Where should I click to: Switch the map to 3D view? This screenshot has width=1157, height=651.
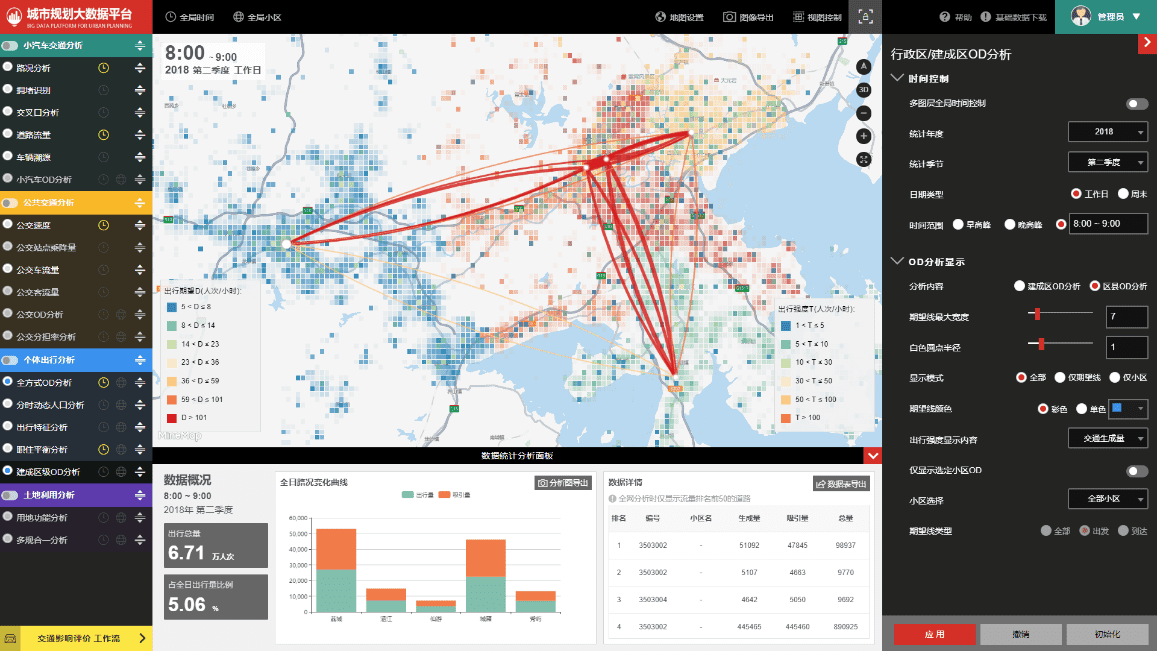[x=864, y=90]
